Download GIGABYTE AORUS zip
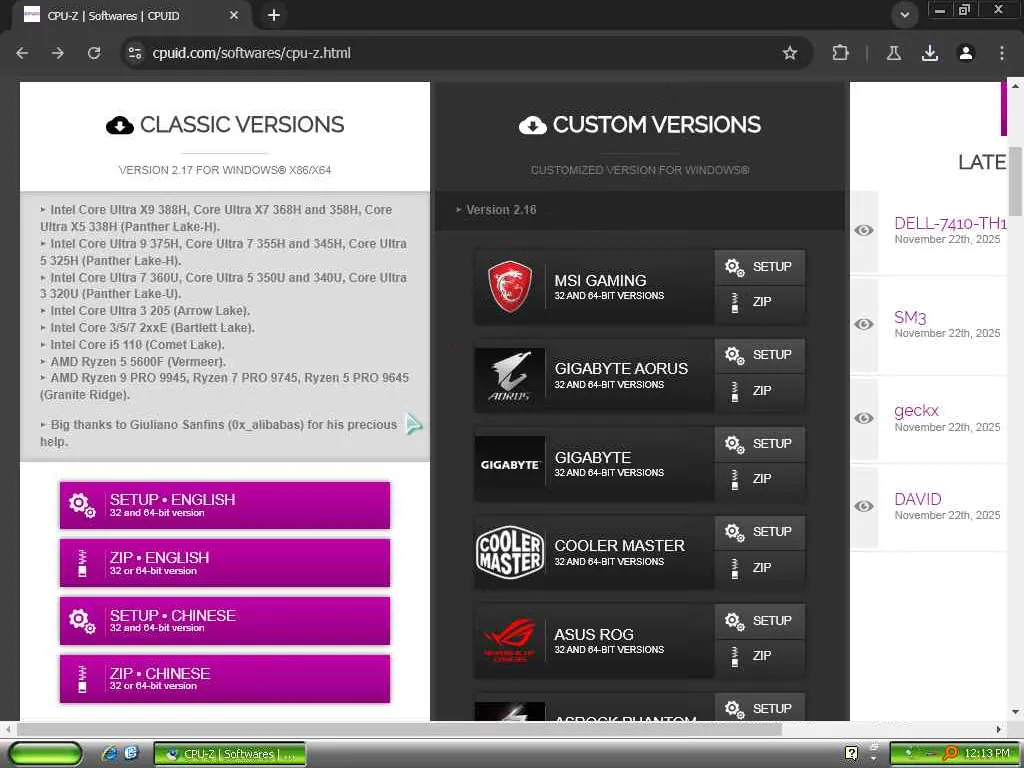This screenshot has width=1024, height=768. 760,391
